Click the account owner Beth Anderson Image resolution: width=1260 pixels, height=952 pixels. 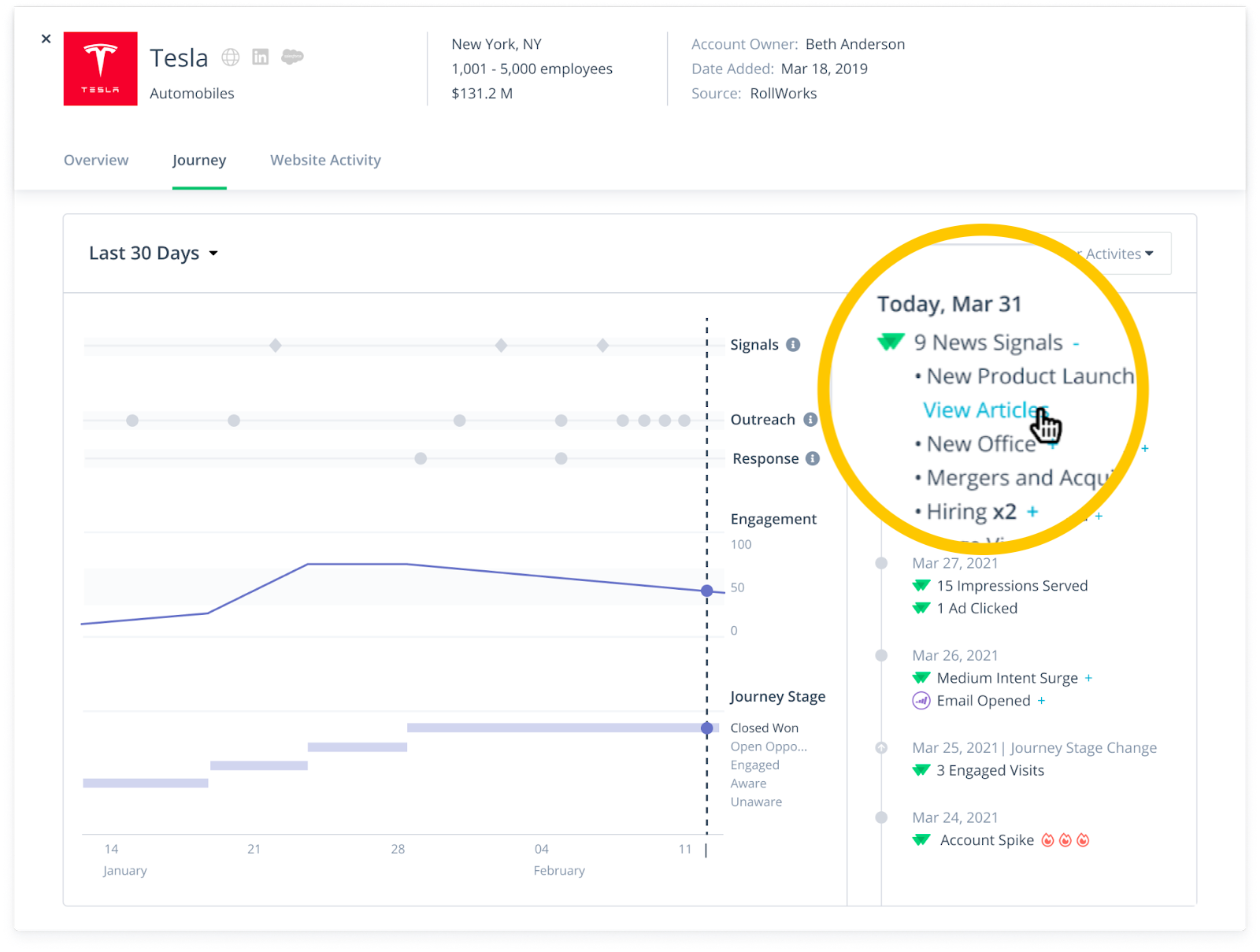click(x=854, y=44)
